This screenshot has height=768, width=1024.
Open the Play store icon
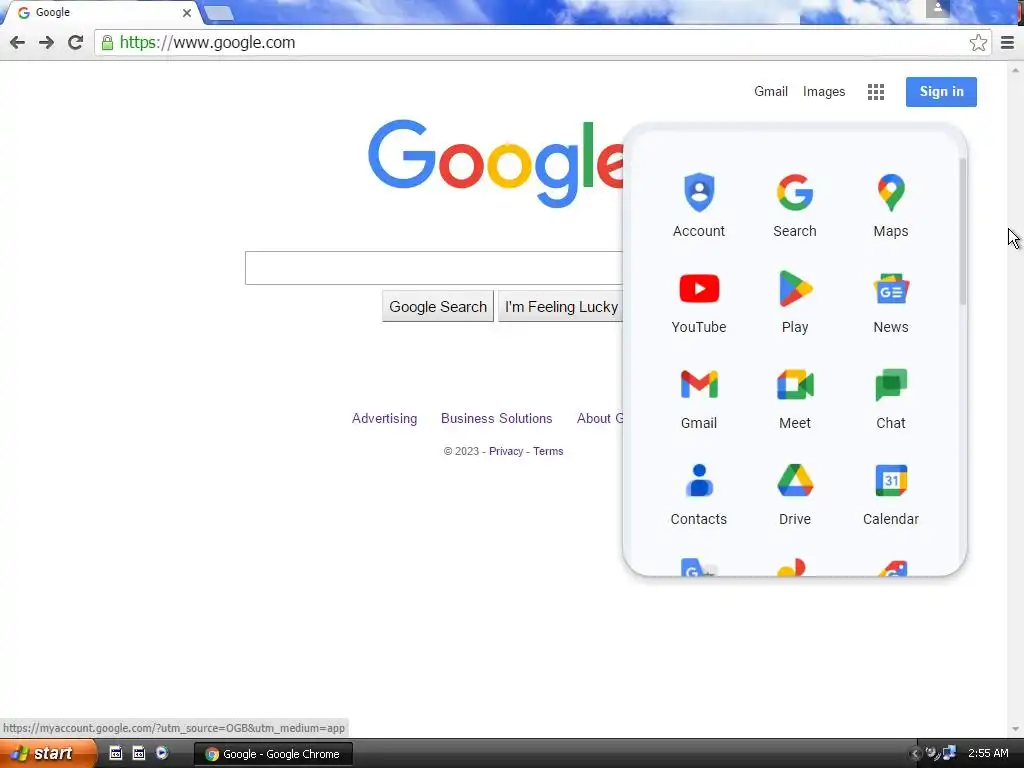click(795, 302)
